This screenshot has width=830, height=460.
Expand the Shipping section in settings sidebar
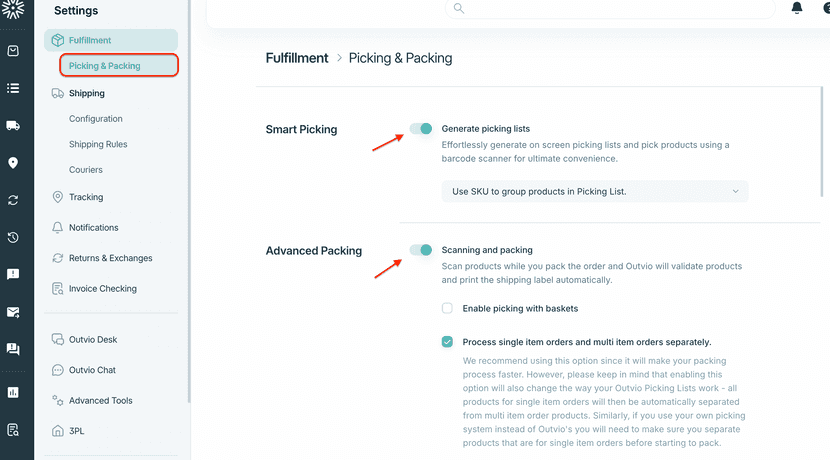click(87, 93)
